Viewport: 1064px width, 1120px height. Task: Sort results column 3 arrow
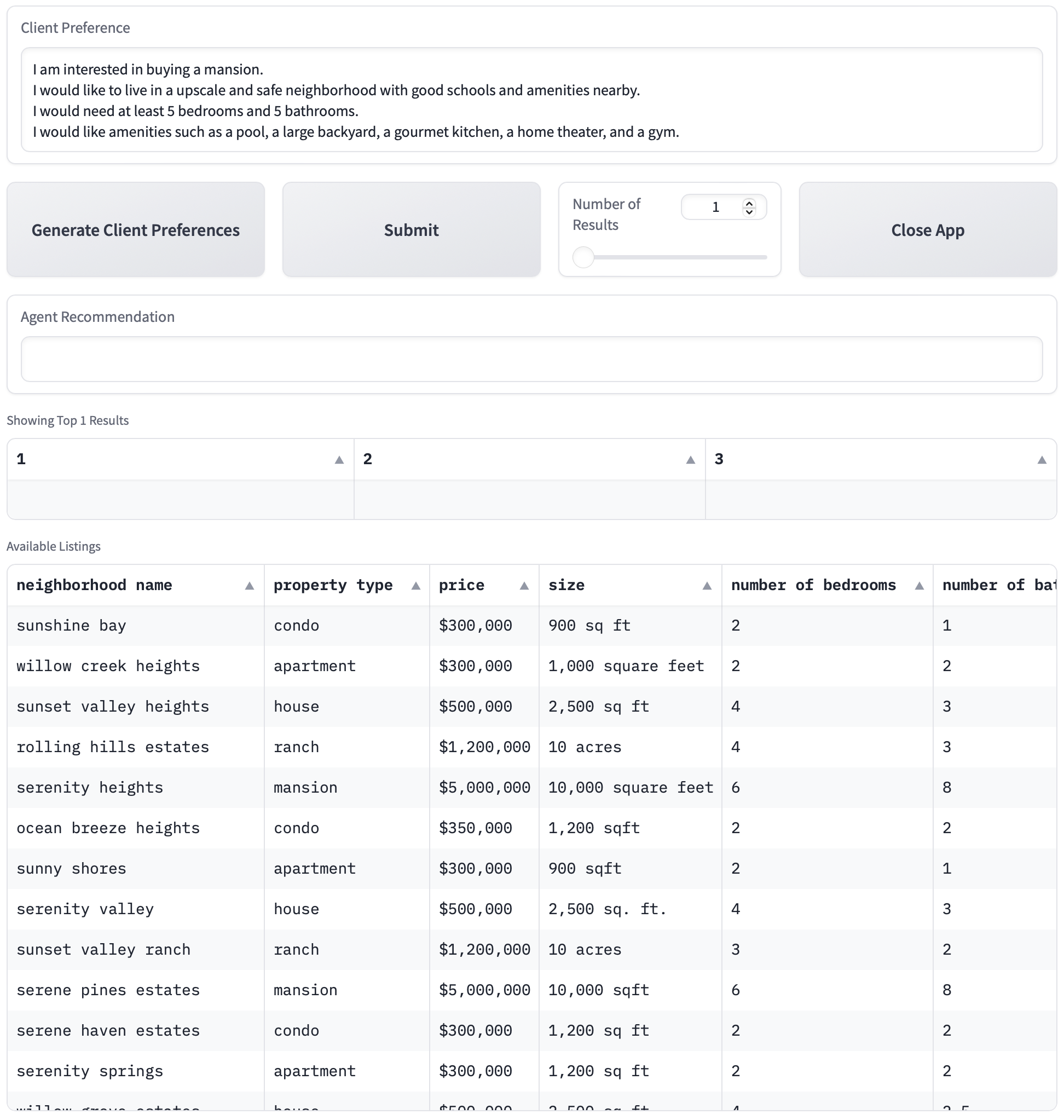(1042, 460)
